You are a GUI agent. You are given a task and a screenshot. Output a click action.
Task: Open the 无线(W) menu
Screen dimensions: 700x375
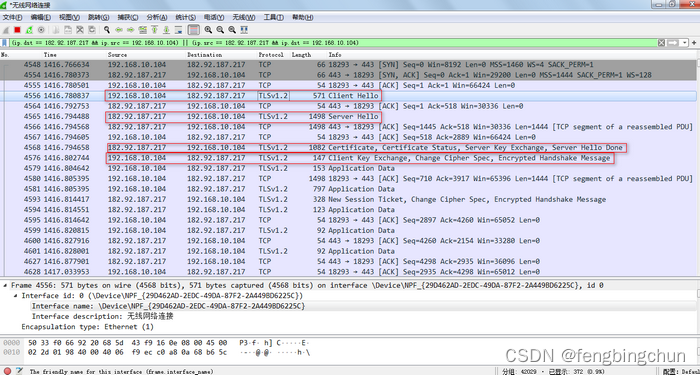[x=243, y=17]
